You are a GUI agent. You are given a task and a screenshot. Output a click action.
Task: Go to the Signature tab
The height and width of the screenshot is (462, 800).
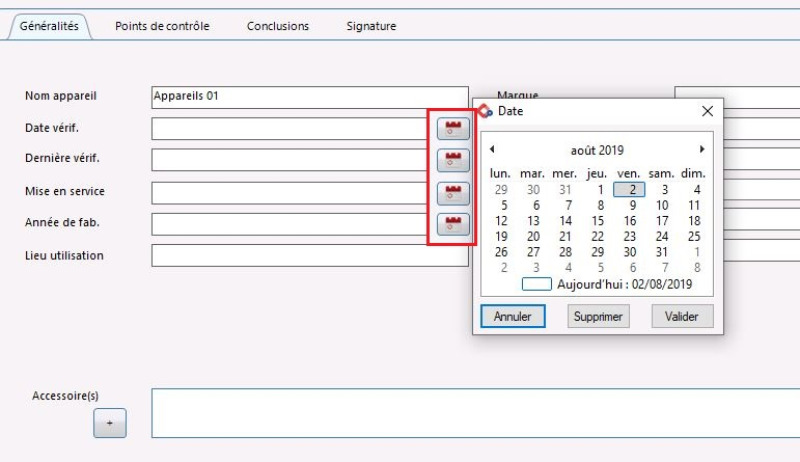[x=371, y=26]
